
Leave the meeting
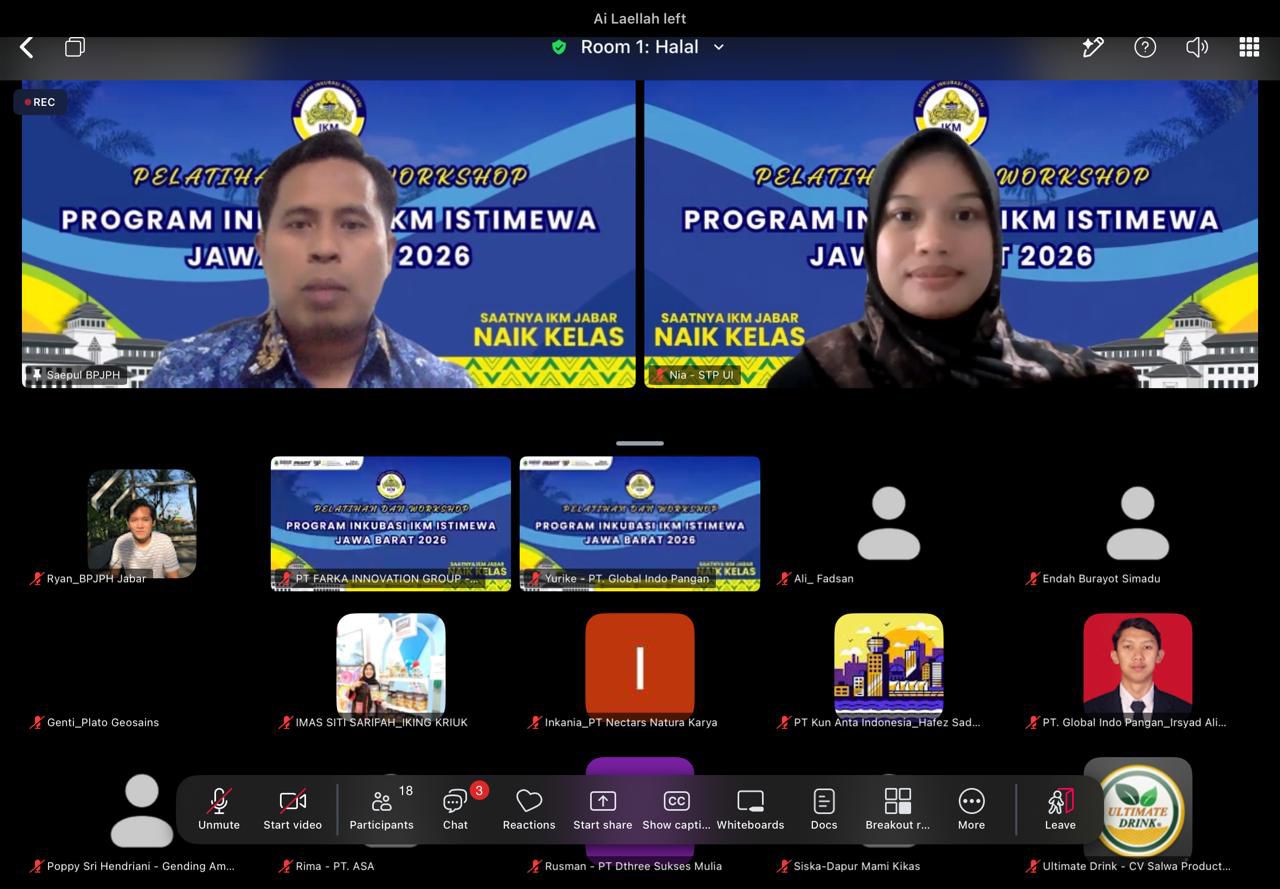pyautogui.click(x=1060, y=809)
